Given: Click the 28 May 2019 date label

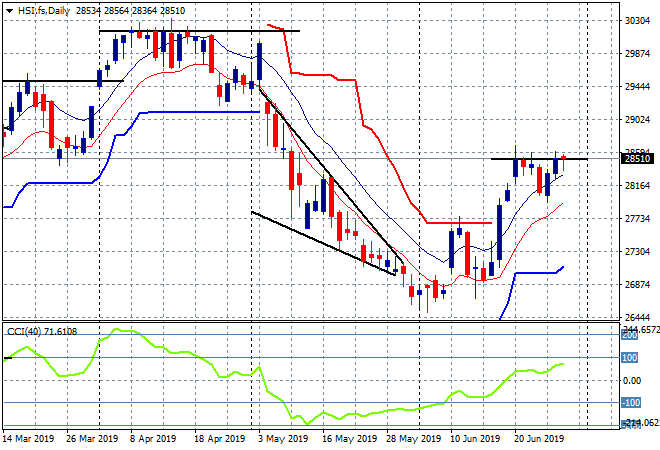Looking at the screenshot, I should 413,439.
